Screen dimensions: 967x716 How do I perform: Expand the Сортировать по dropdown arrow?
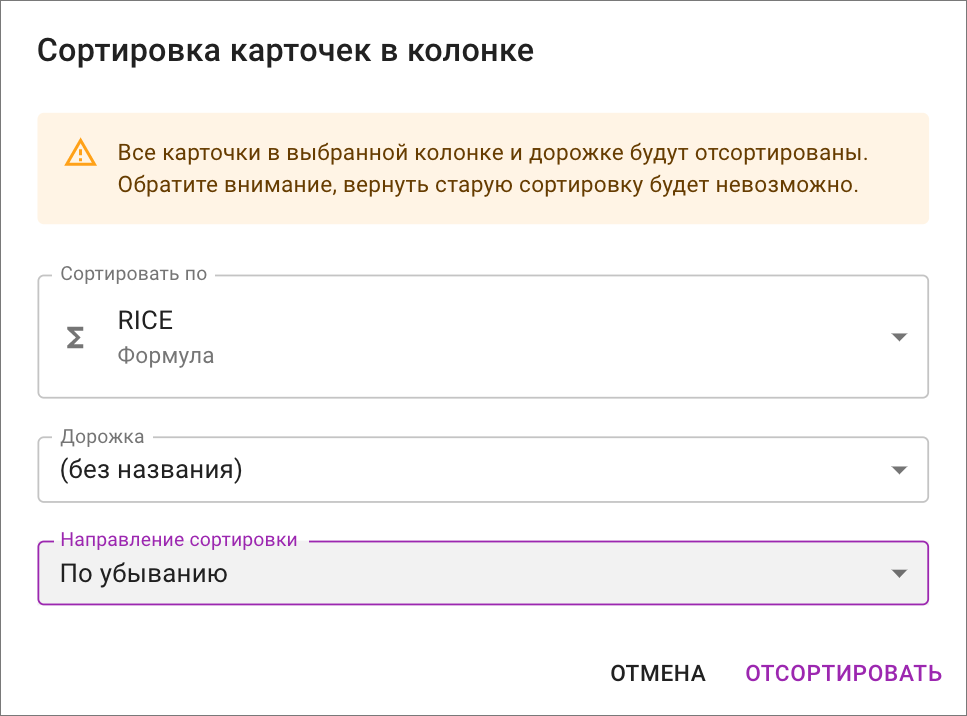[x=899, y=337]
